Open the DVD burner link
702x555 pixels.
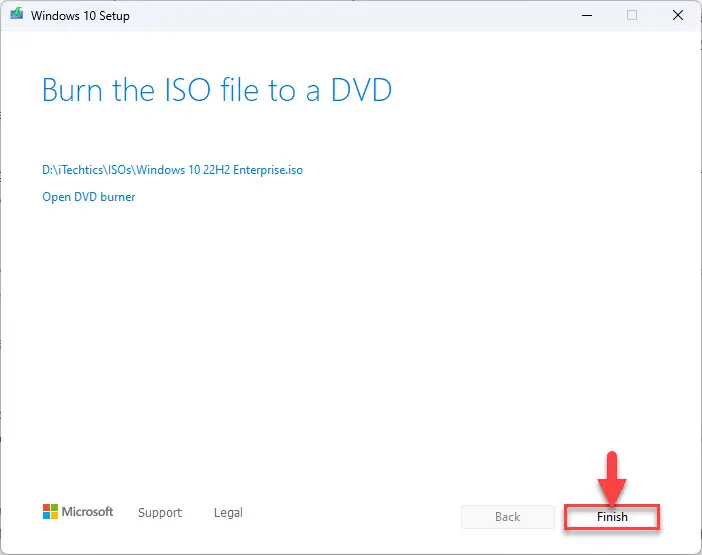point(89,197)
